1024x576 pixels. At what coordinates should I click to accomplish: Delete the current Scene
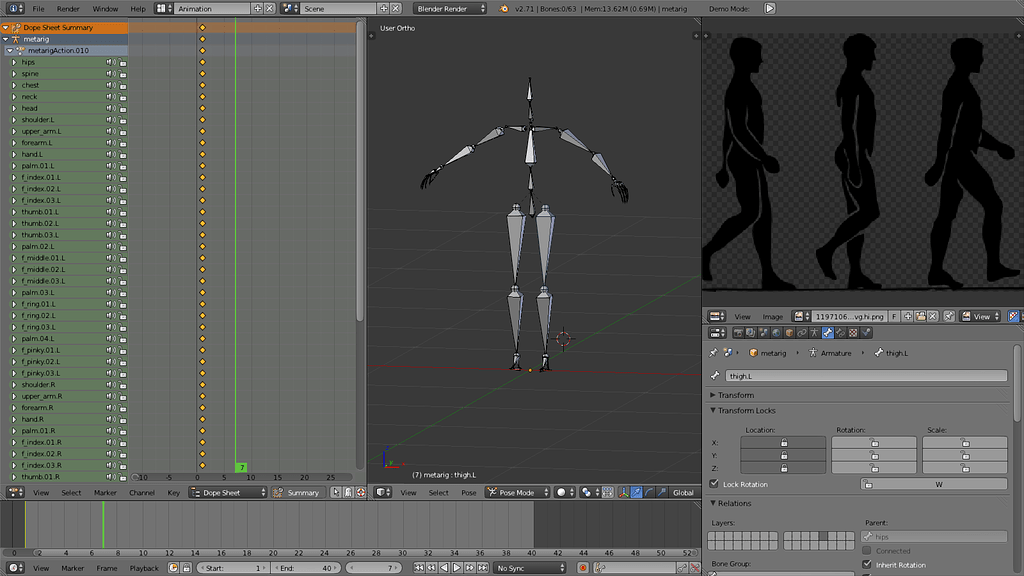click(x=395, y=8)
